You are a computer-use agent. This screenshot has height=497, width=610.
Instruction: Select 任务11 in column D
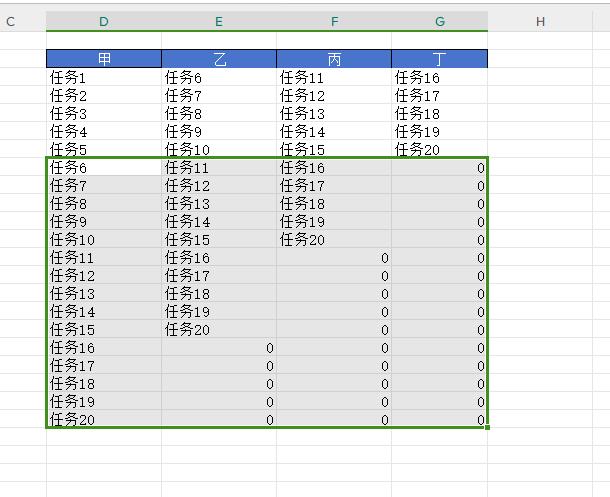tap(103, 257)
